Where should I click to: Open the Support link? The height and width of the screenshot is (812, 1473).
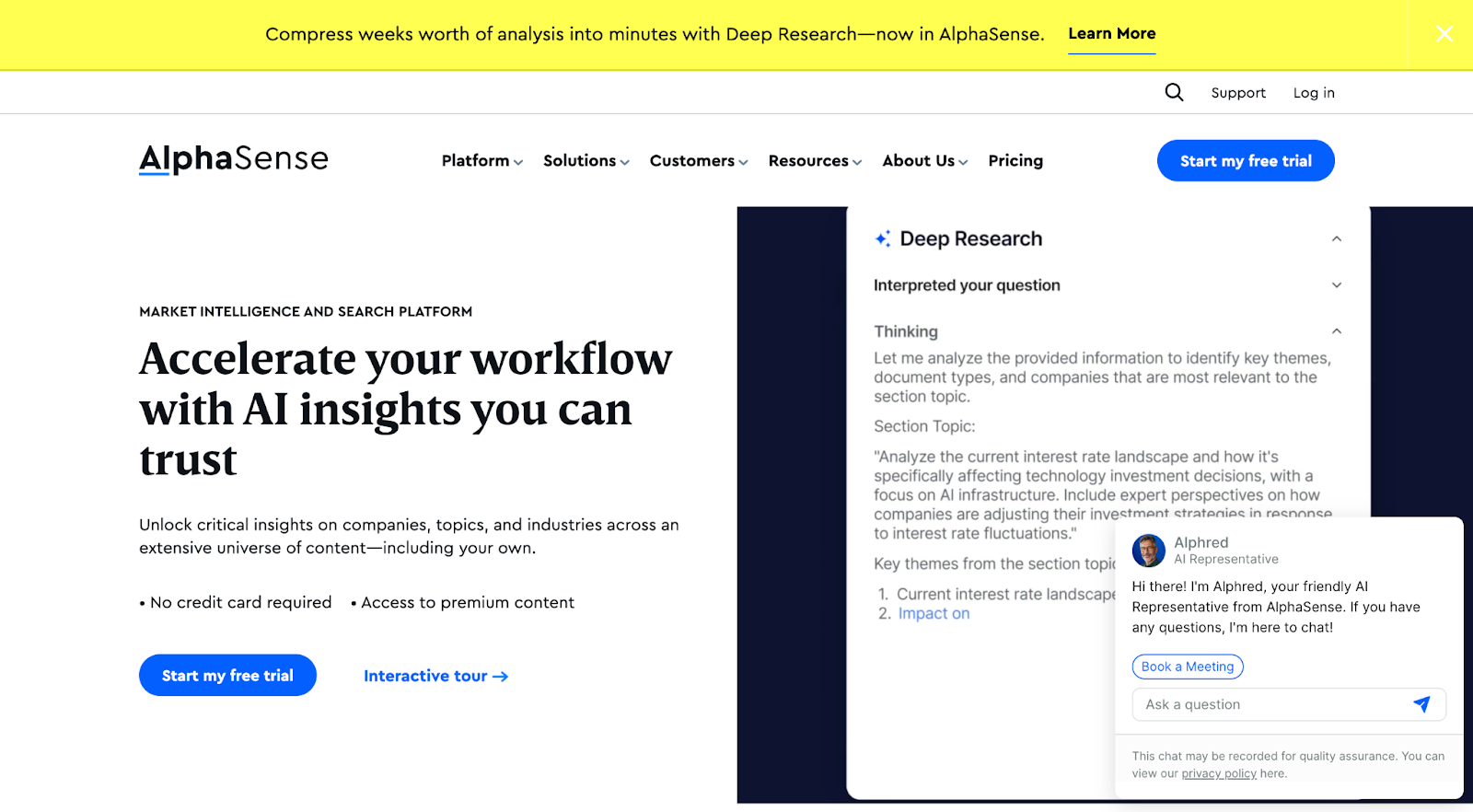coord(1238,93)
